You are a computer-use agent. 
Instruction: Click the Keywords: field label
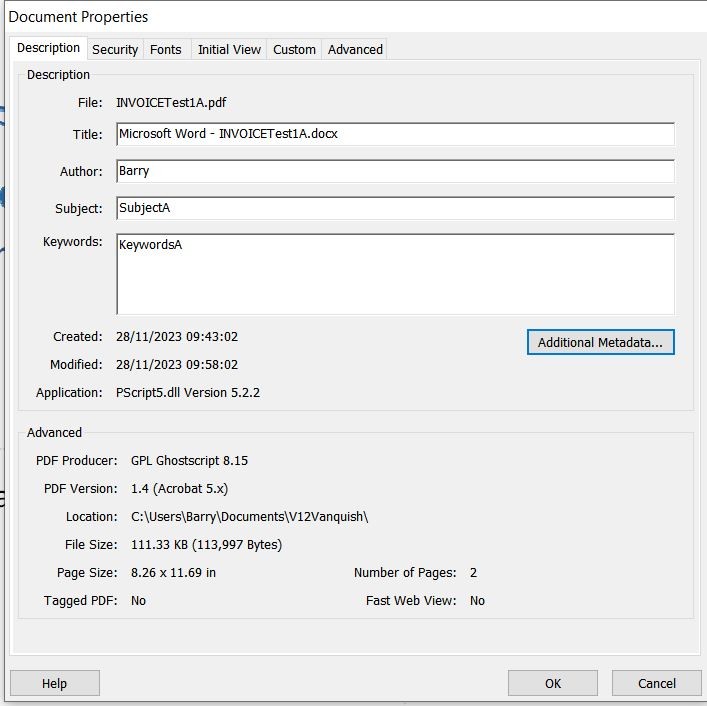(73, 242)
